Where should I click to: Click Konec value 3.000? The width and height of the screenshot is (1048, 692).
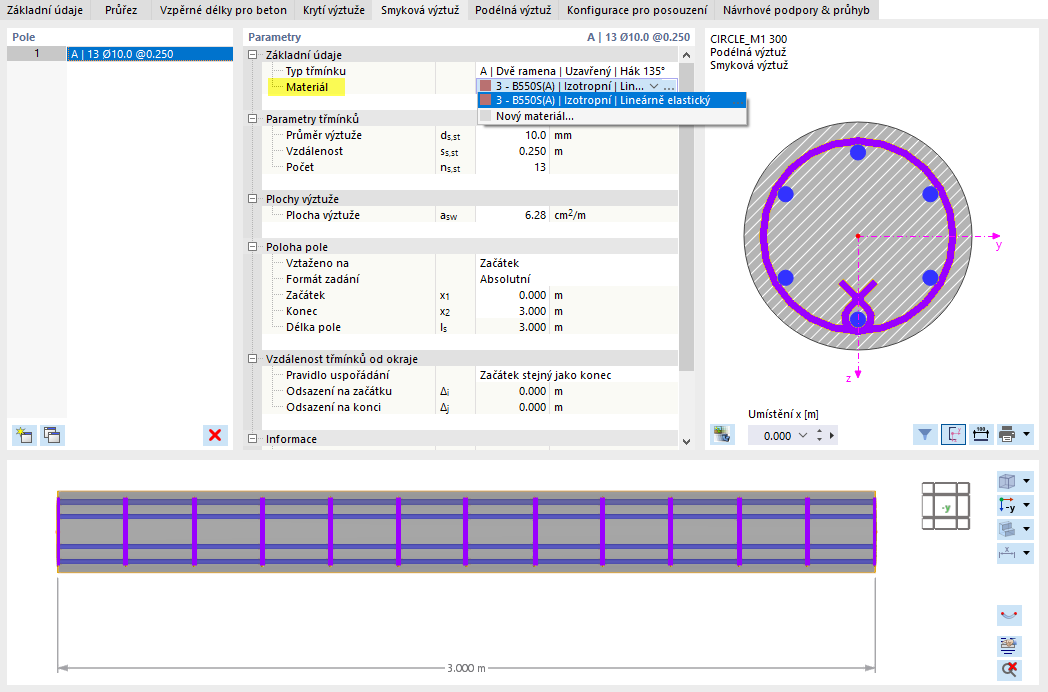pos(512,312)
